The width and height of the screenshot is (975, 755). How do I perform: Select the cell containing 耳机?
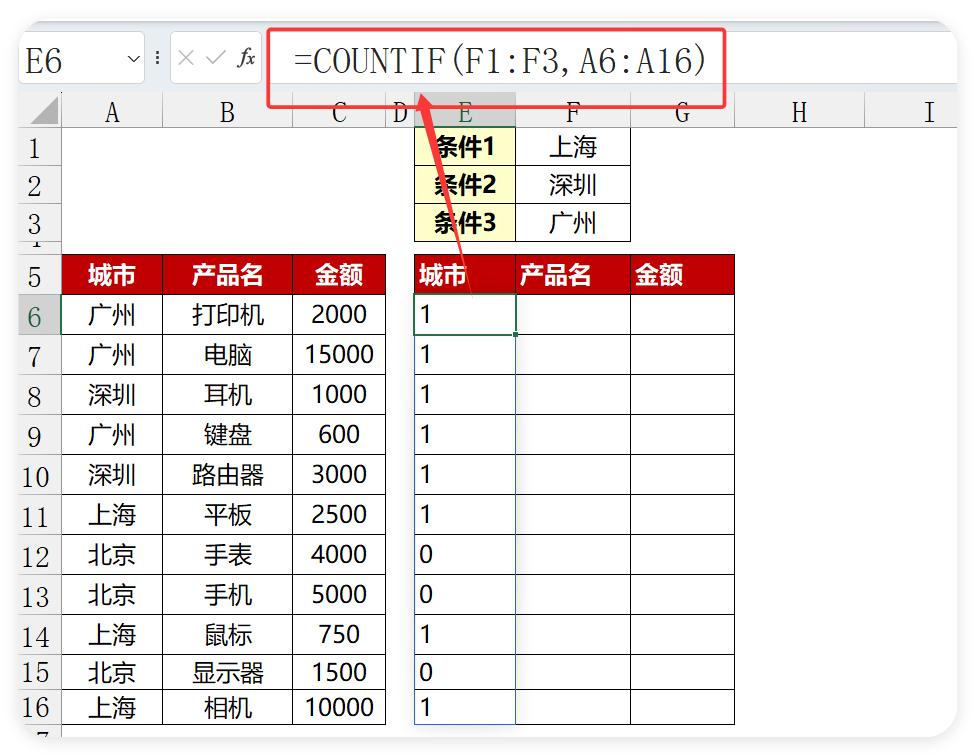click(228, 394)
